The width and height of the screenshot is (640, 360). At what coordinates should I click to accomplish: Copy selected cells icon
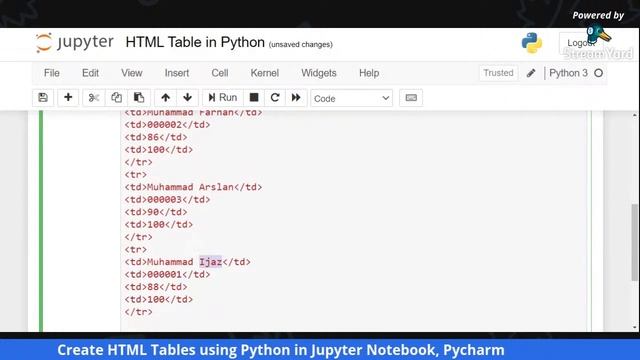click(116, 98)
